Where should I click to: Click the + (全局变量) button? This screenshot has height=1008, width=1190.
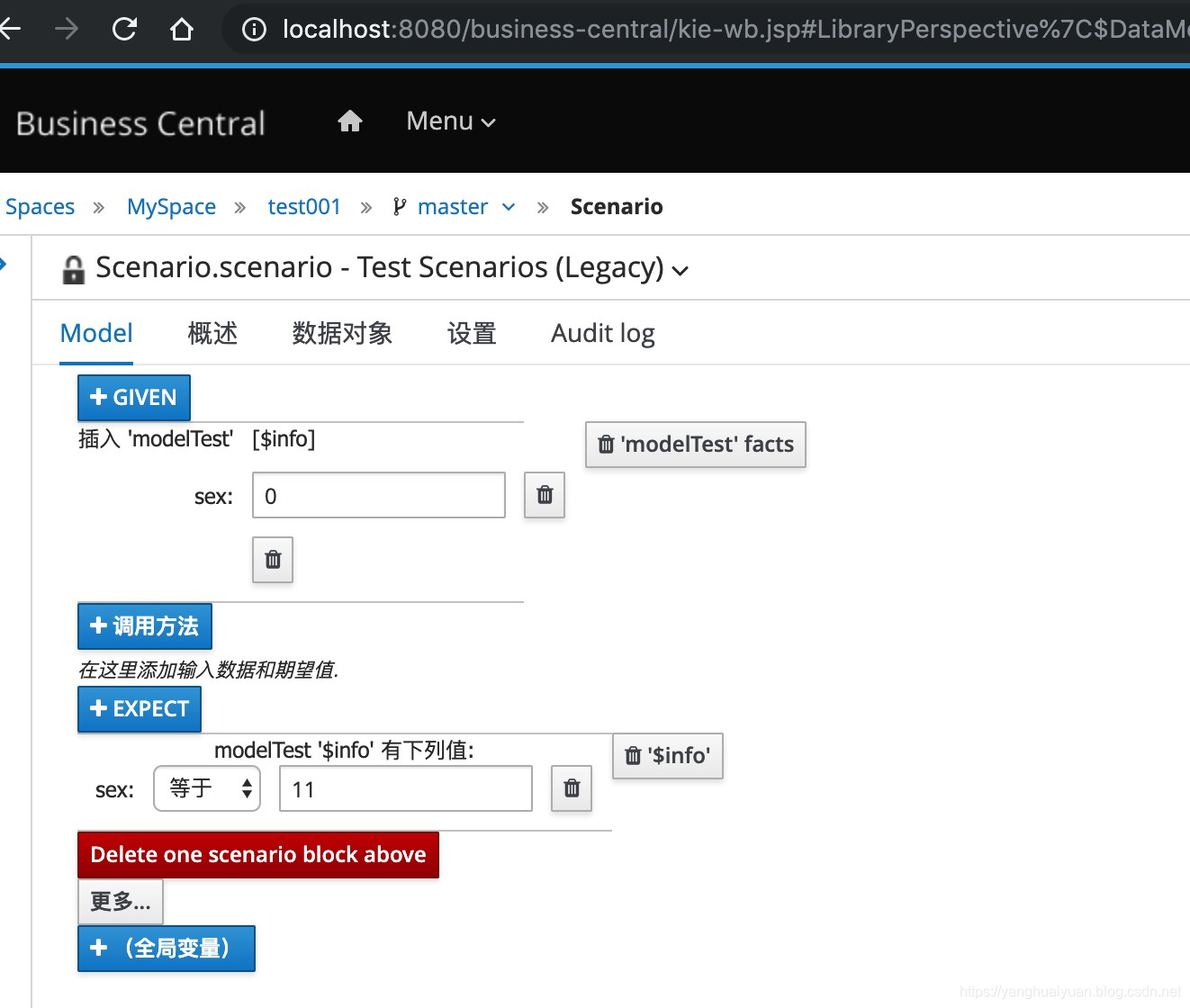[167, 949]
